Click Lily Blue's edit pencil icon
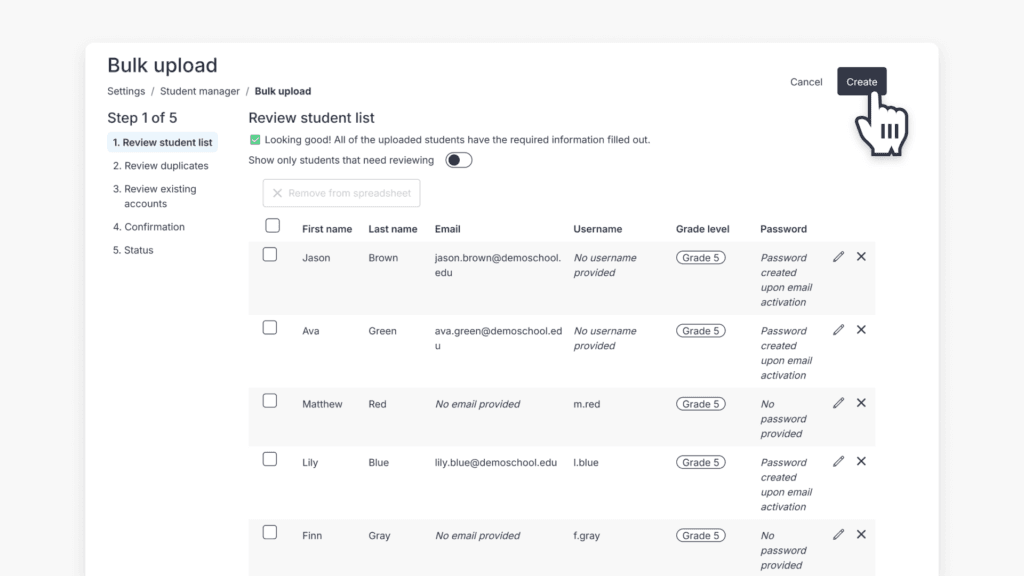Screen dimensions: 1024x576 coord(838,461)
